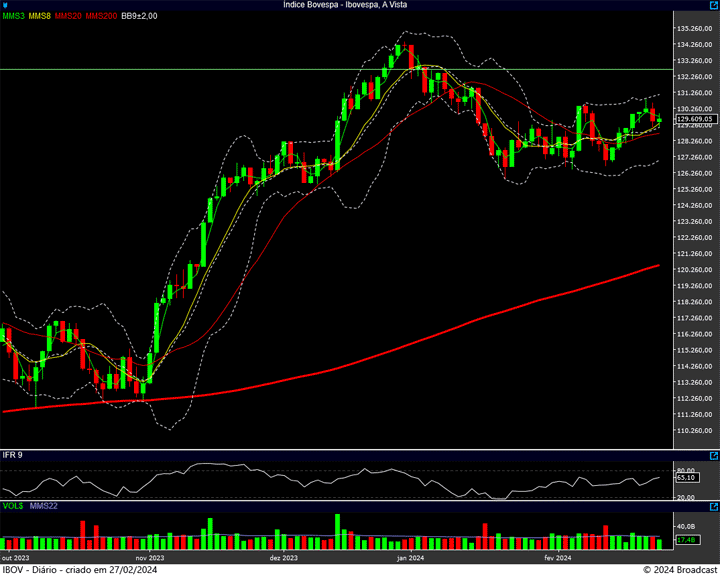Click the fev 2024 date on time axis
Image resolution: width=720 pixels, height=575 pixels.
(x=557, y=557)
